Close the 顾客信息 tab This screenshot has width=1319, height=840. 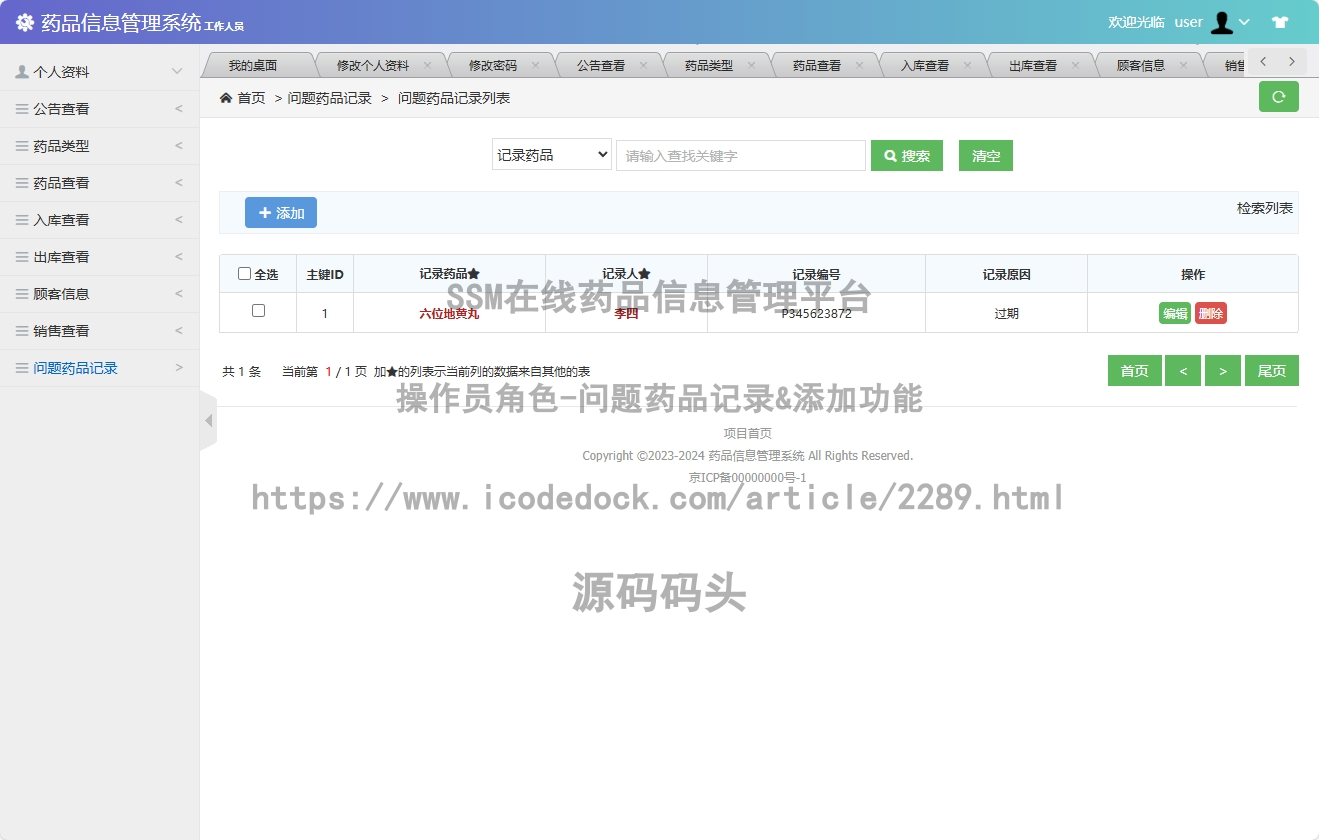tap(1183, 65)
